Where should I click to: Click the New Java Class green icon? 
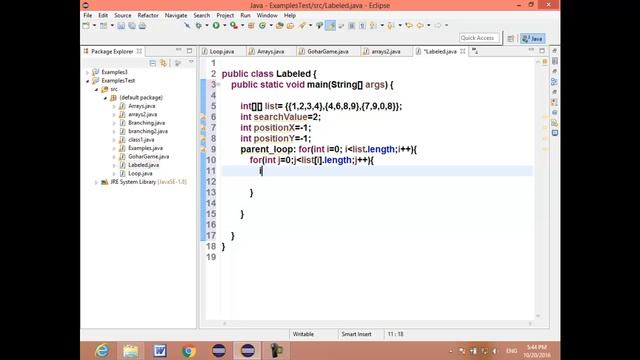tap(262, 26)
